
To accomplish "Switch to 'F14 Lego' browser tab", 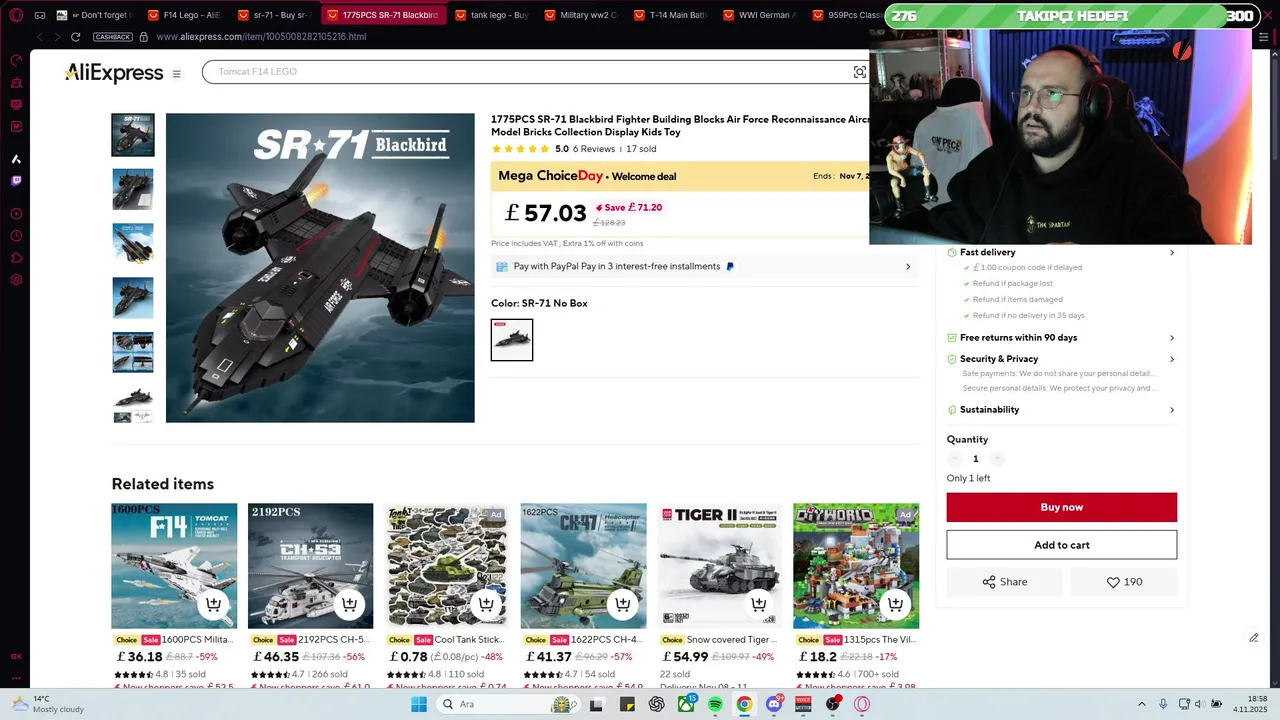I will click(x=184, y=15).
